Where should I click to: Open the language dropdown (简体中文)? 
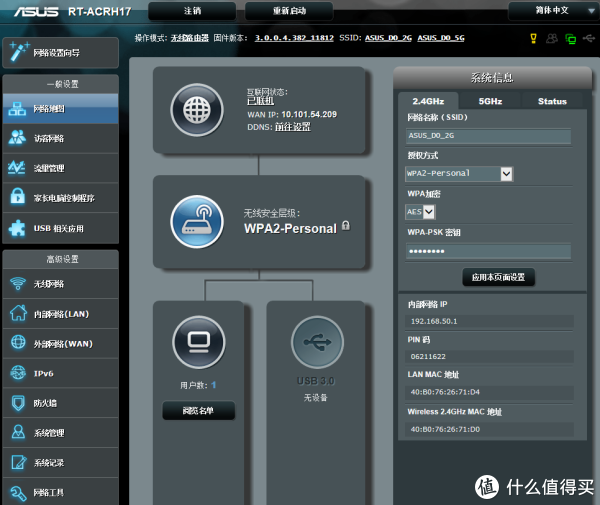[553, 11]
